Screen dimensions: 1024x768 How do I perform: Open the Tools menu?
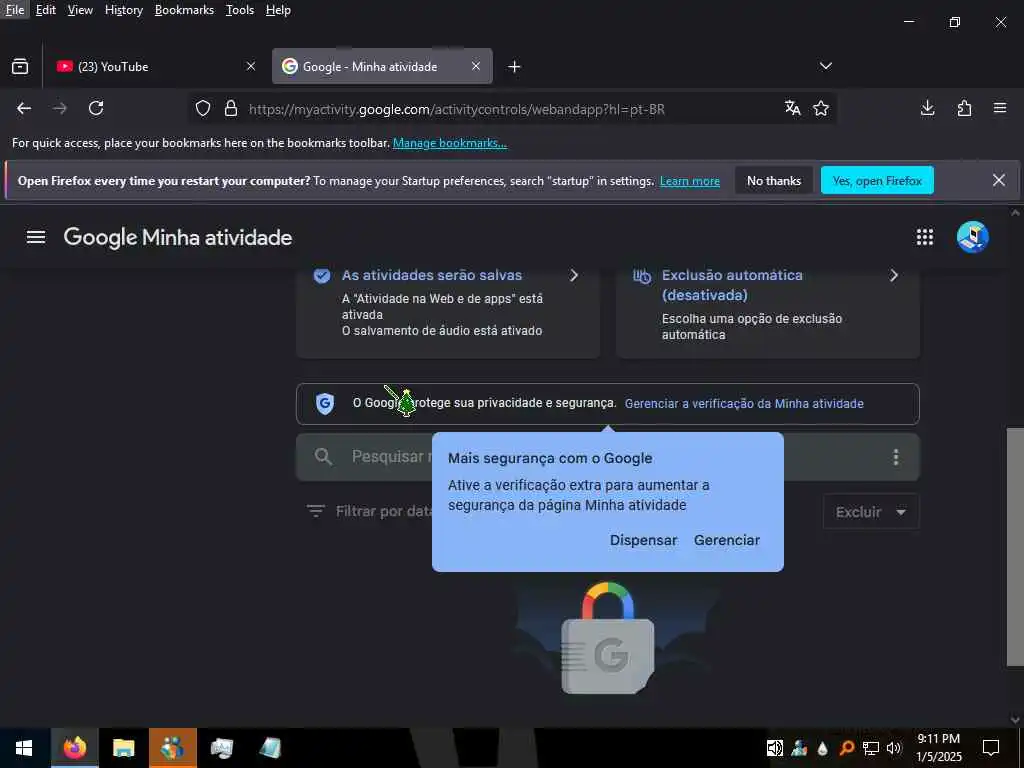click(240, 10)
